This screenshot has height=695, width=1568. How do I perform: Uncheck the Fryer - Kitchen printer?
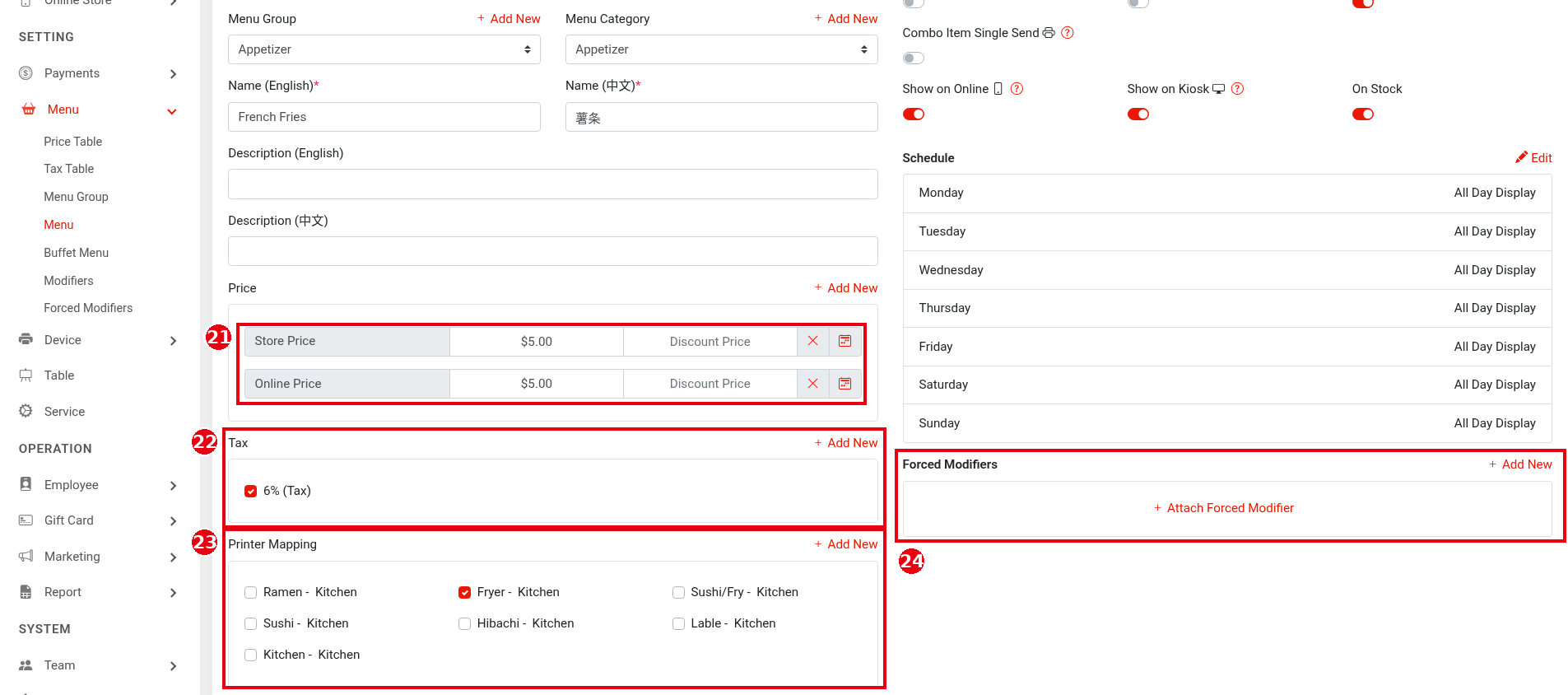[x=465, y=593]
